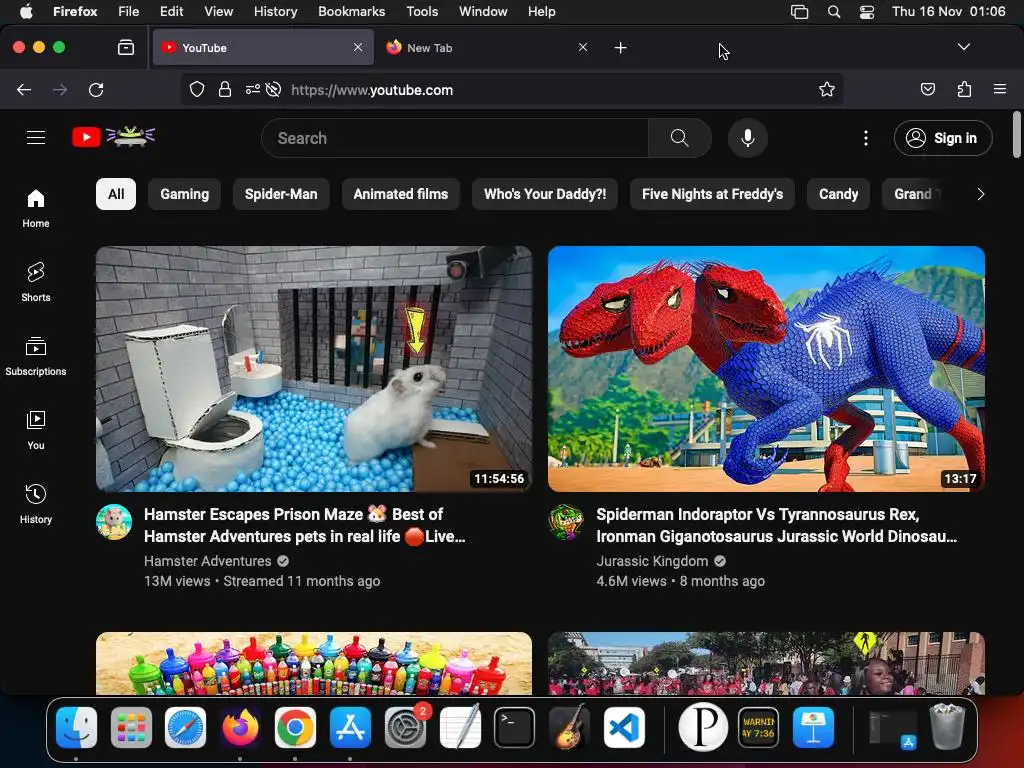Open a new tab with plus button
The height and width of the screenshot is (768, 1024).
point(620,47)
